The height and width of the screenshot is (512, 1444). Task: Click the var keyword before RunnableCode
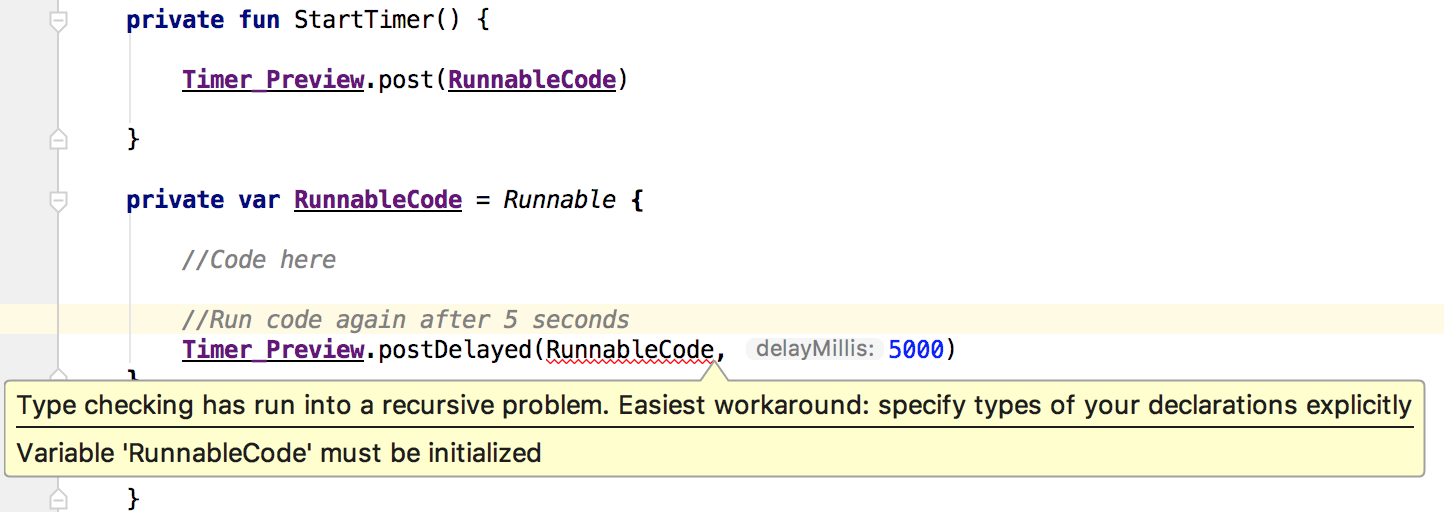click(x=259, y=200)
